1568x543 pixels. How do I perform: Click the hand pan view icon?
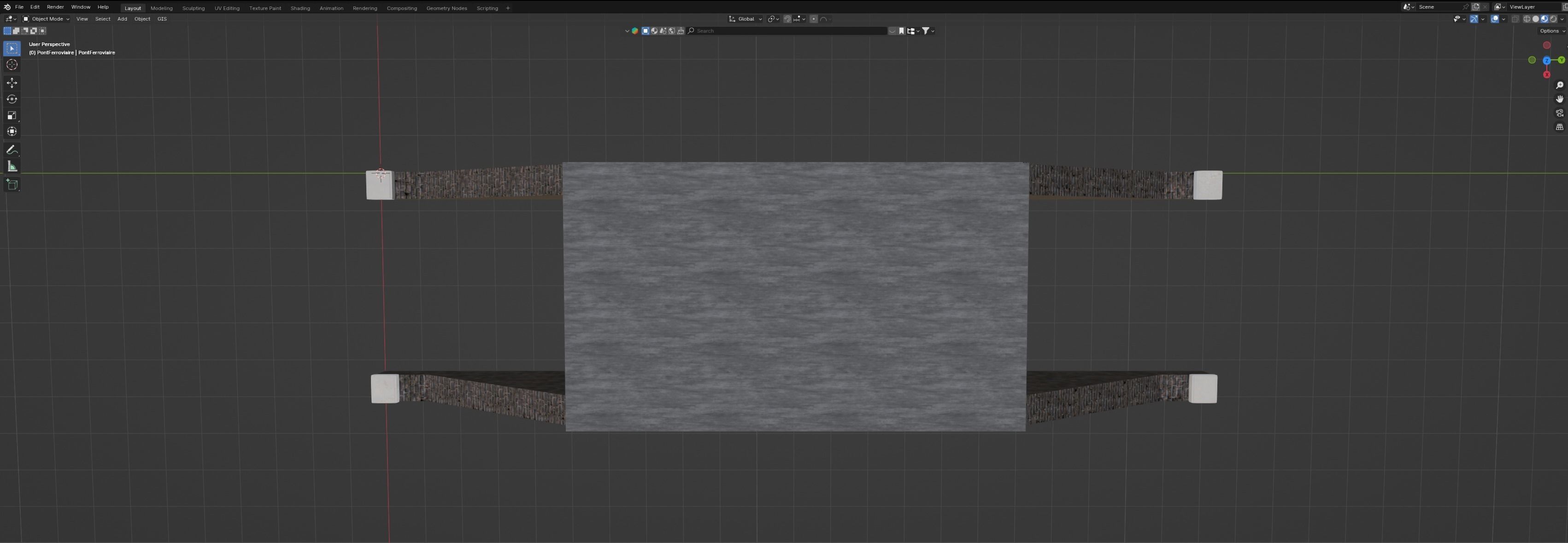[1560, 99]
